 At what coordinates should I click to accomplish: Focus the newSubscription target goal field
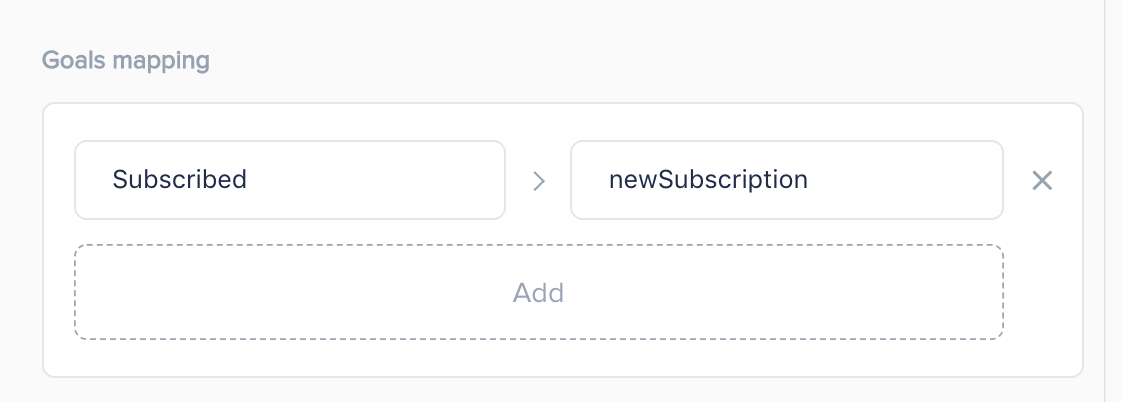[x=786, y=180]
